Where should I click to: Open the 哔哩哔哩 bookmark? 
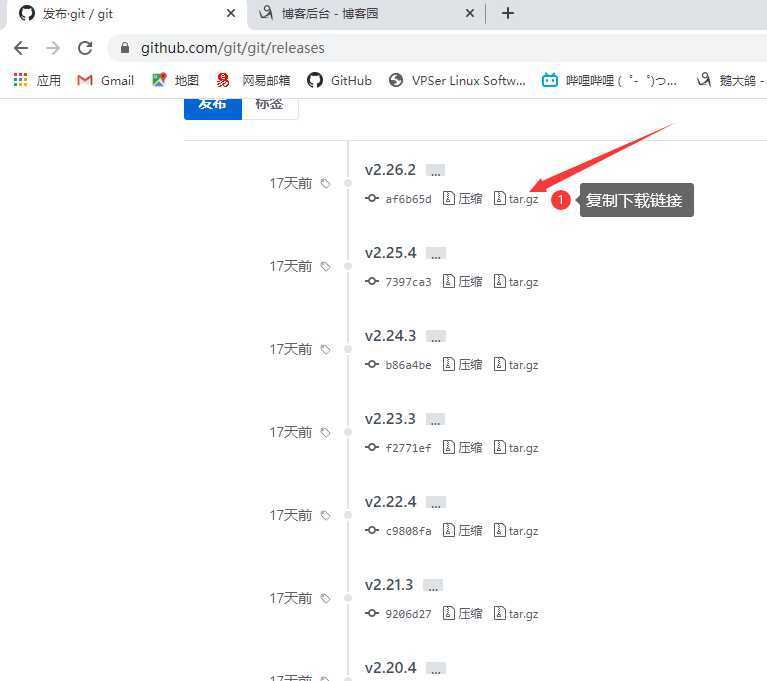pyautogui.click(x=609, y=80)
